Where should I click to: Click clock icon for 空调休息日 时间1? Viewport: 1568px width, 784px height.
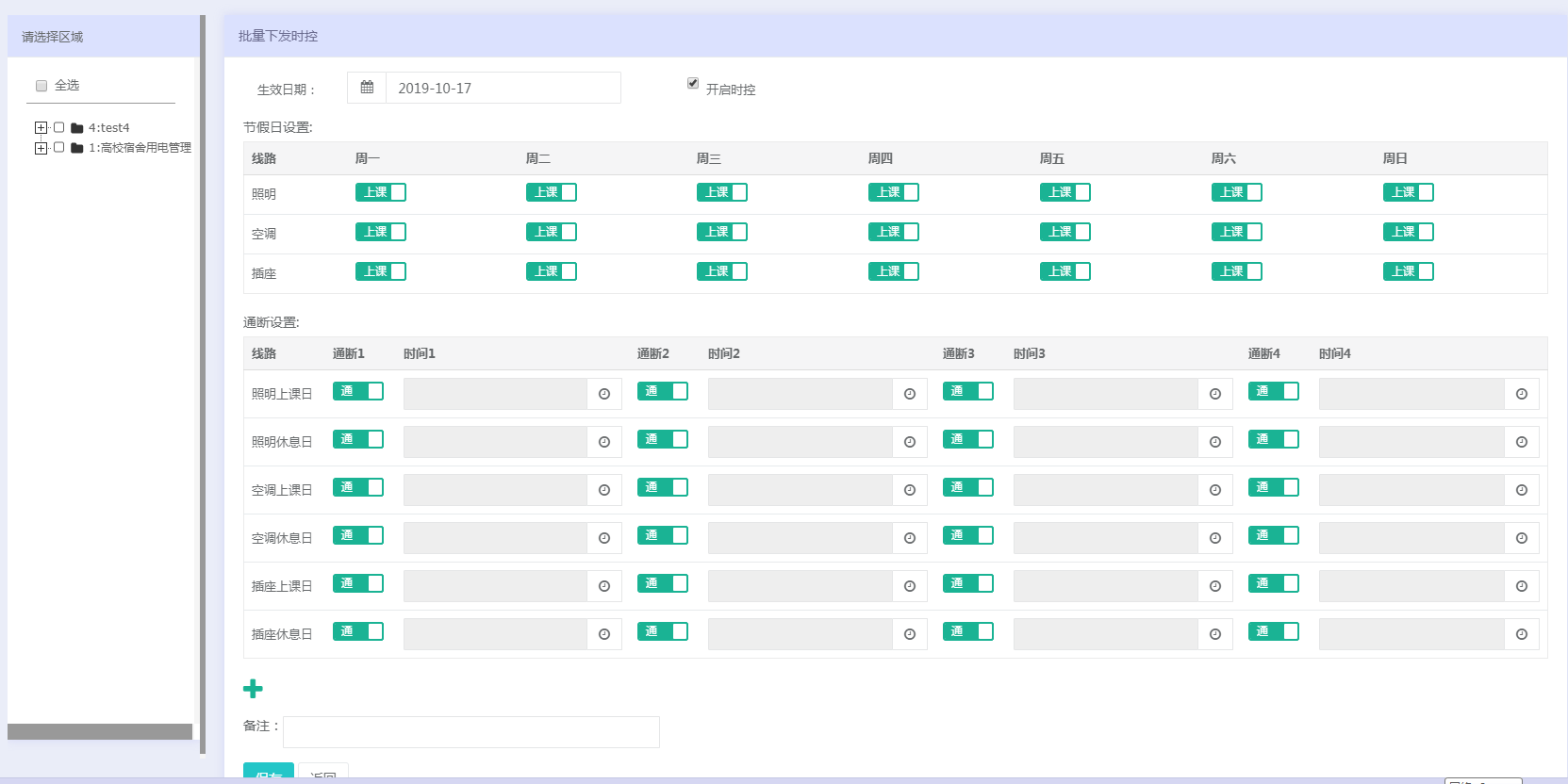pyautogui.click(x=604, y=538)
